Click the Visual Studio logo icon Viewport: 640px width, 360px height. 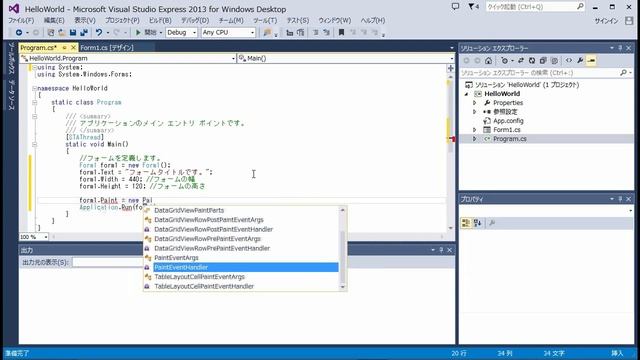[13, 9]
